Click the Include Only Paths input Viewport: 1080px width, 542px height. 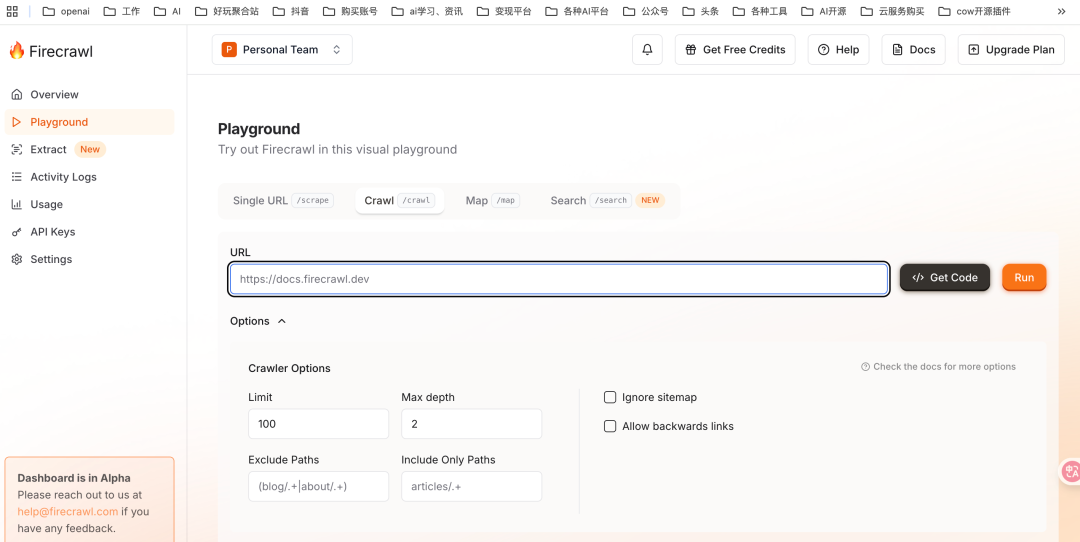pyautogui.click(x=472, y=486)
